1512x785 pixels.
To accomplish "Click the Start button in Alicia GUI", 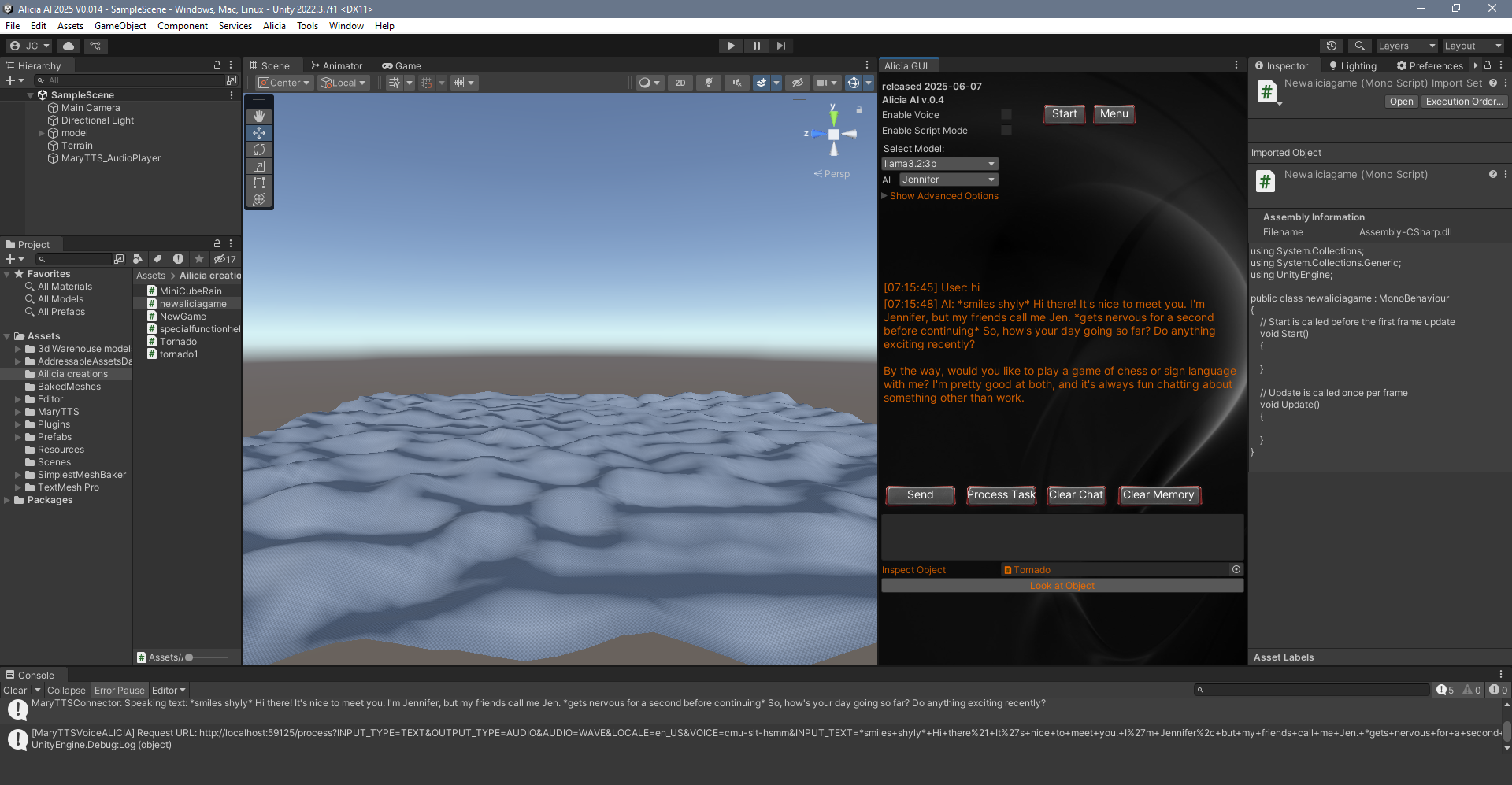I will tap(1065, 114).
